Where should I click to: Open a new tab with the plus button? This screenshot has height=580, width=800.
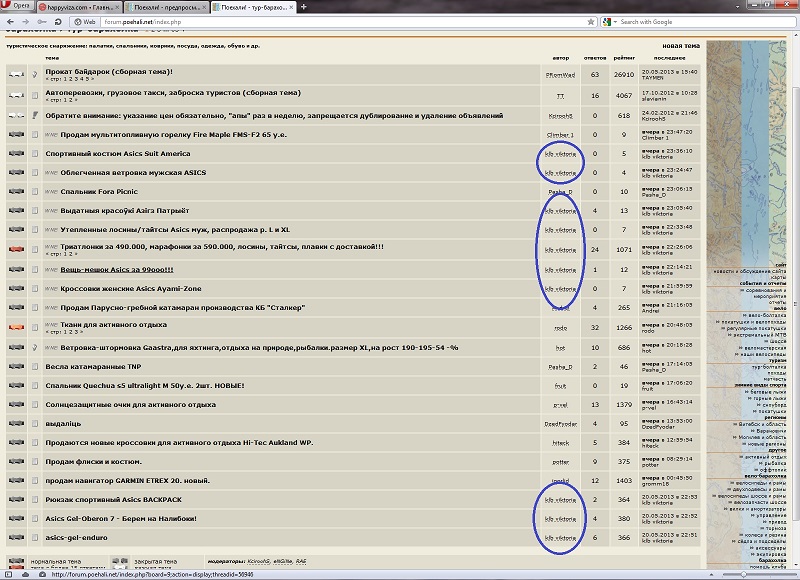click(304, 7)
